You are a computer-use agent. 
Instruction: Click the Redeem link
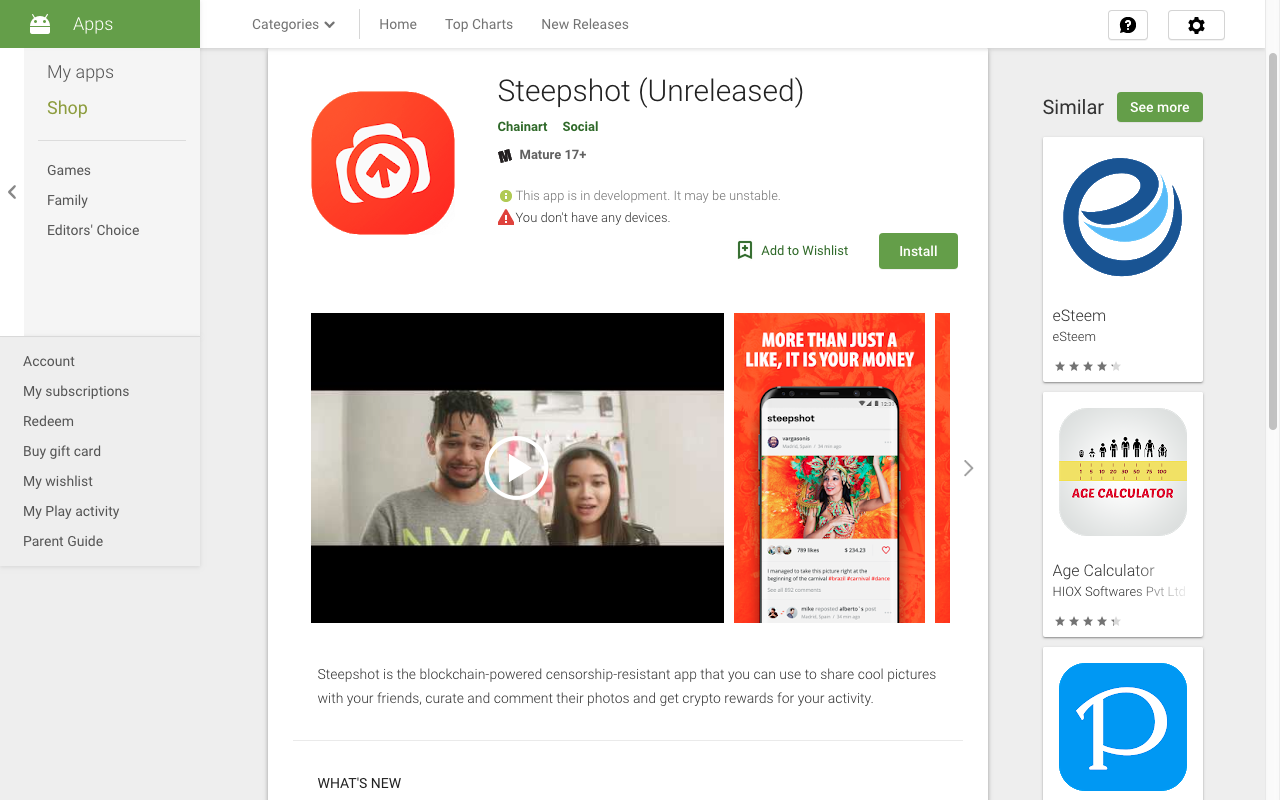pyautogui.click(x=48, y=421)
